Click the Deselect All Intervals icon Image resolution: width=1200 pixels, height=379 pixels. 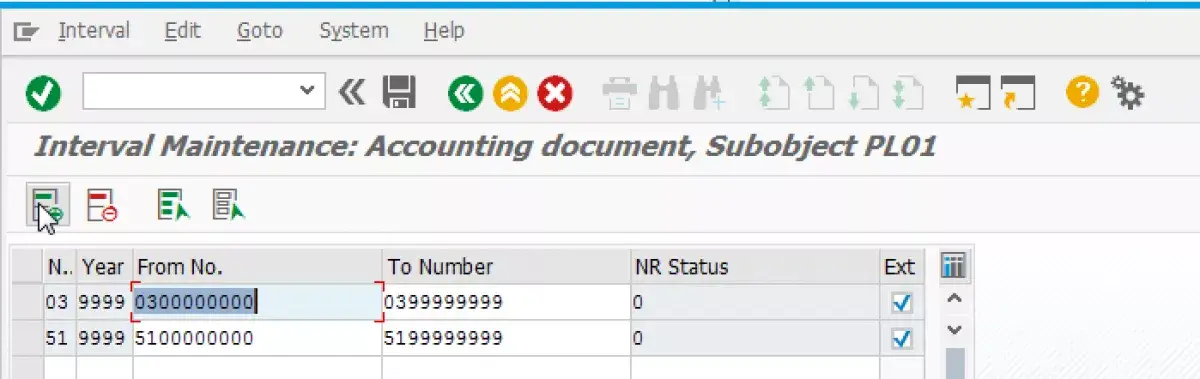click(229, 204)
